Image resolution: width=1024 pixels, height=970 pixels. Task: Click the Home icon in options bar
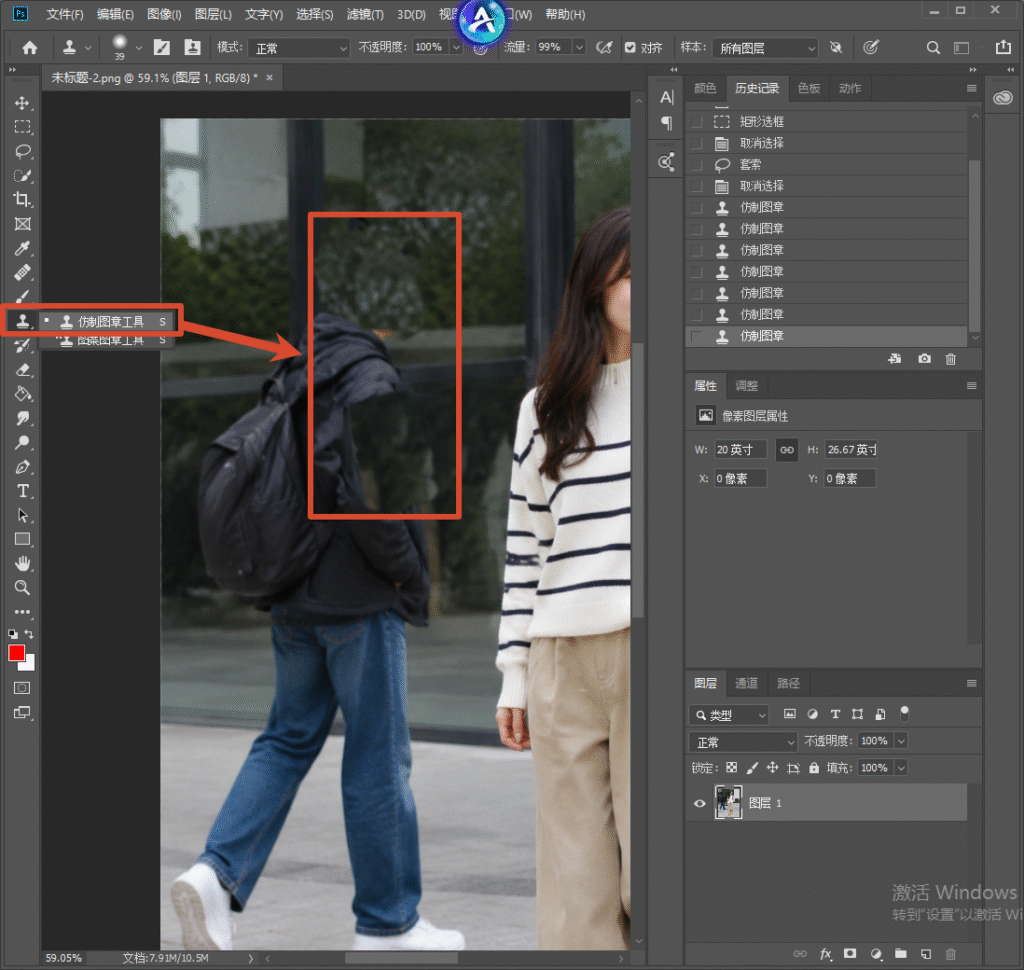click(x=29, y=48)
